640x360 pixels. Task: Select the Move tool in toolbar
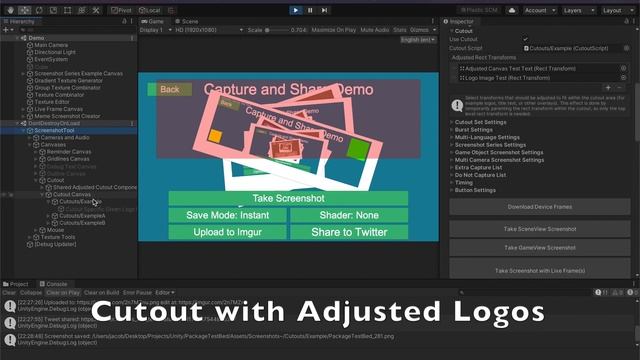pyautogui.click(x=24, y=10)
